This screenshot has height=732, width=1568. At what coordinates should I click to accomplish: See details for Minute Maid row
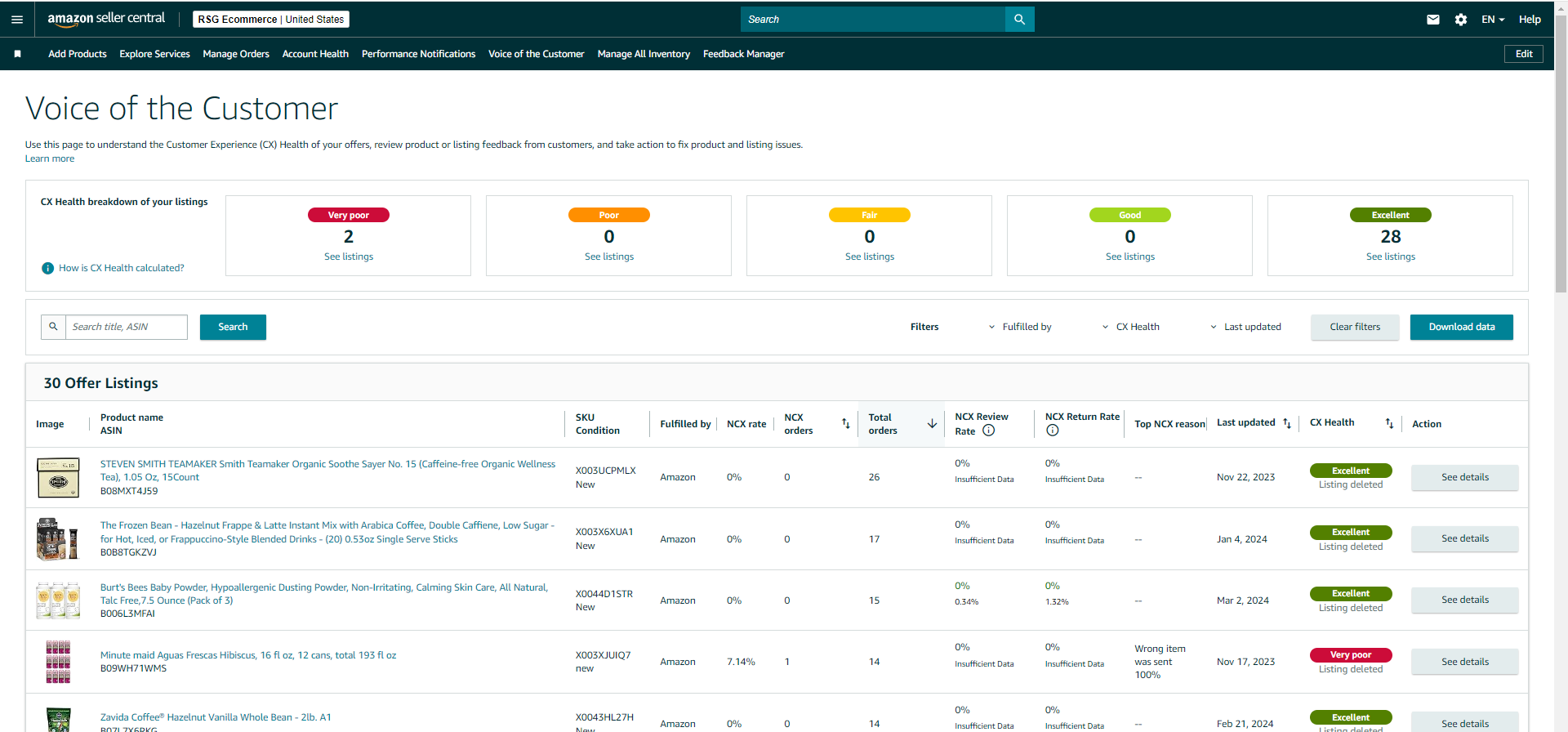tap(1465, 662)
